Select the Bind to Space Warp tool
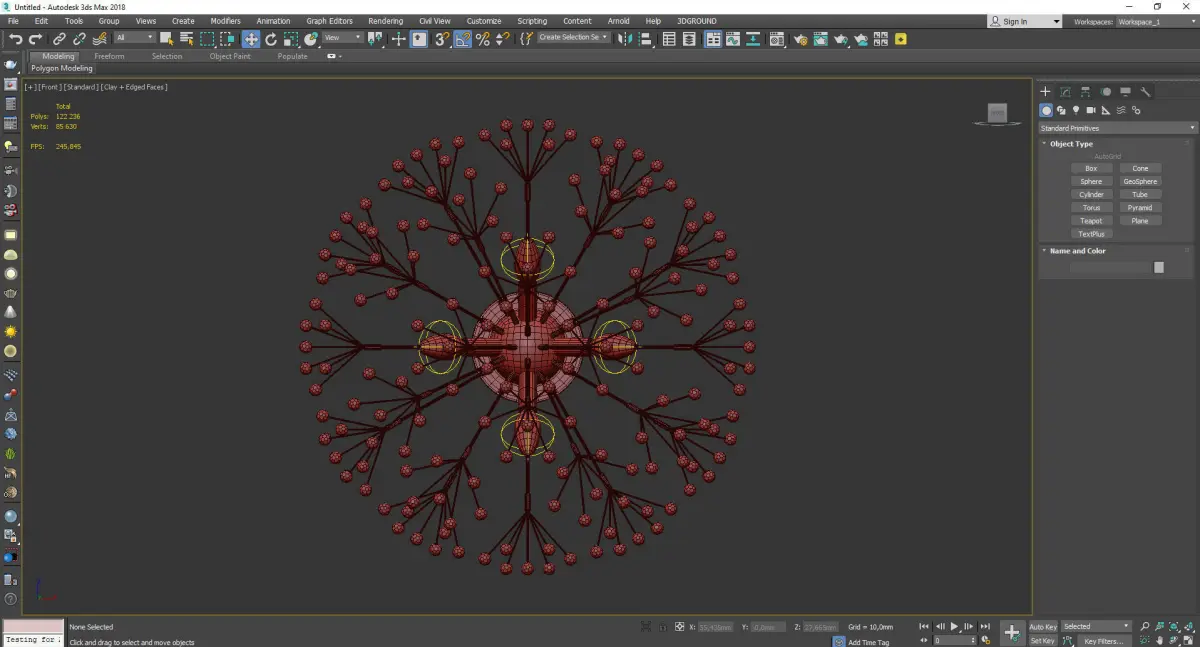Image resolution: width=1200 pixels, height=647 pixels. click(101, 39)
